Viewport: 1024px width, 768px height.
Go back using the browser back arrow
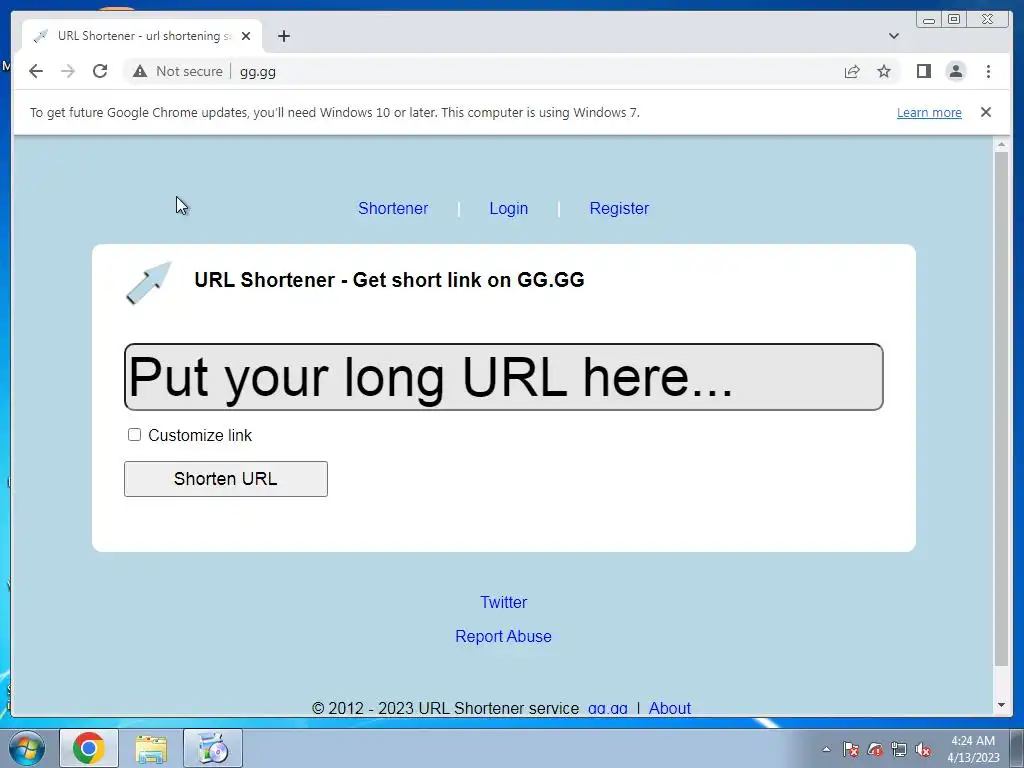[36, 71]
